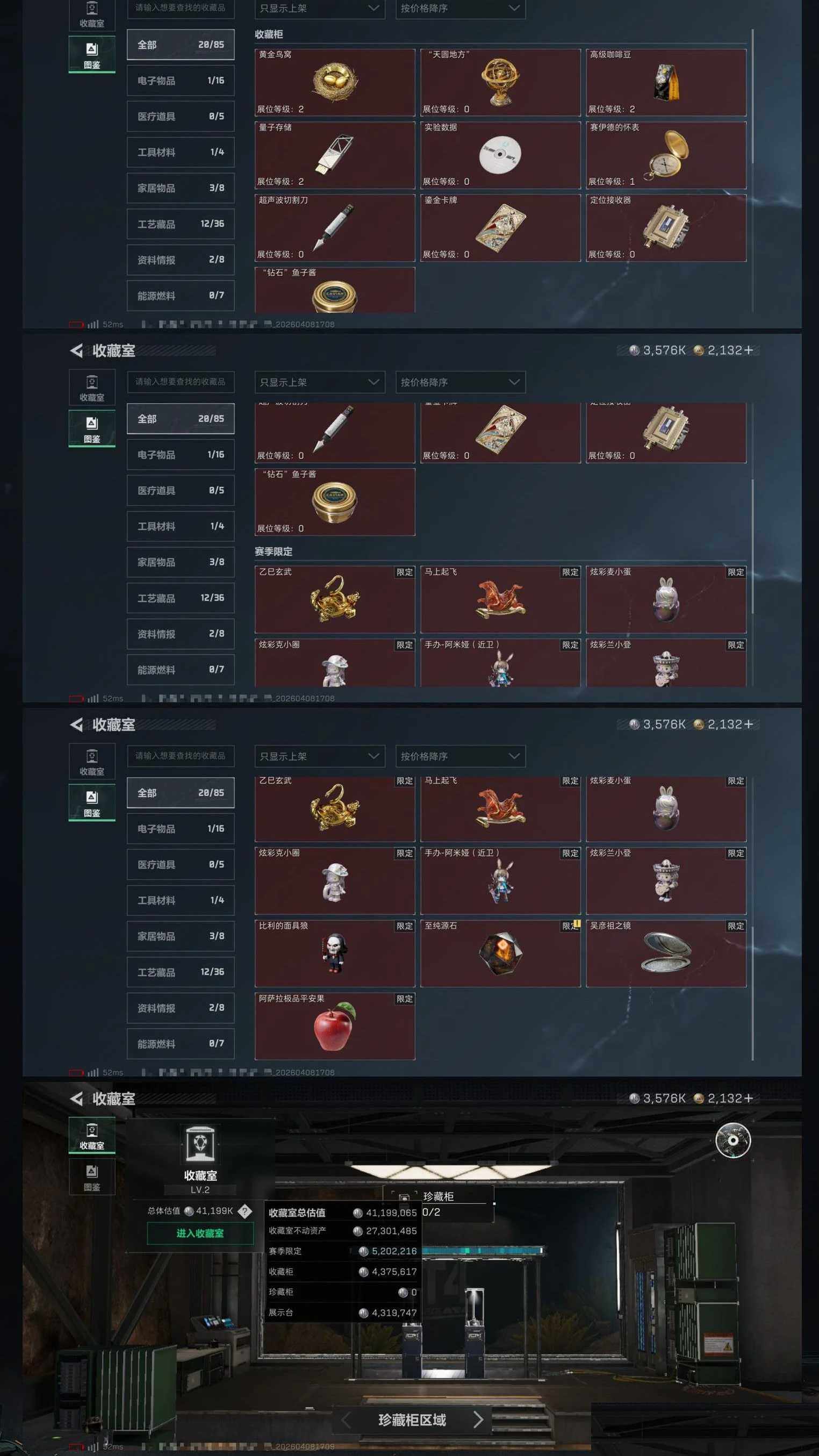The width and height of the screenshot is (819, 1456).
Task: Select the 比利的面具狼 limited figure
Action: tap(335, 953)
